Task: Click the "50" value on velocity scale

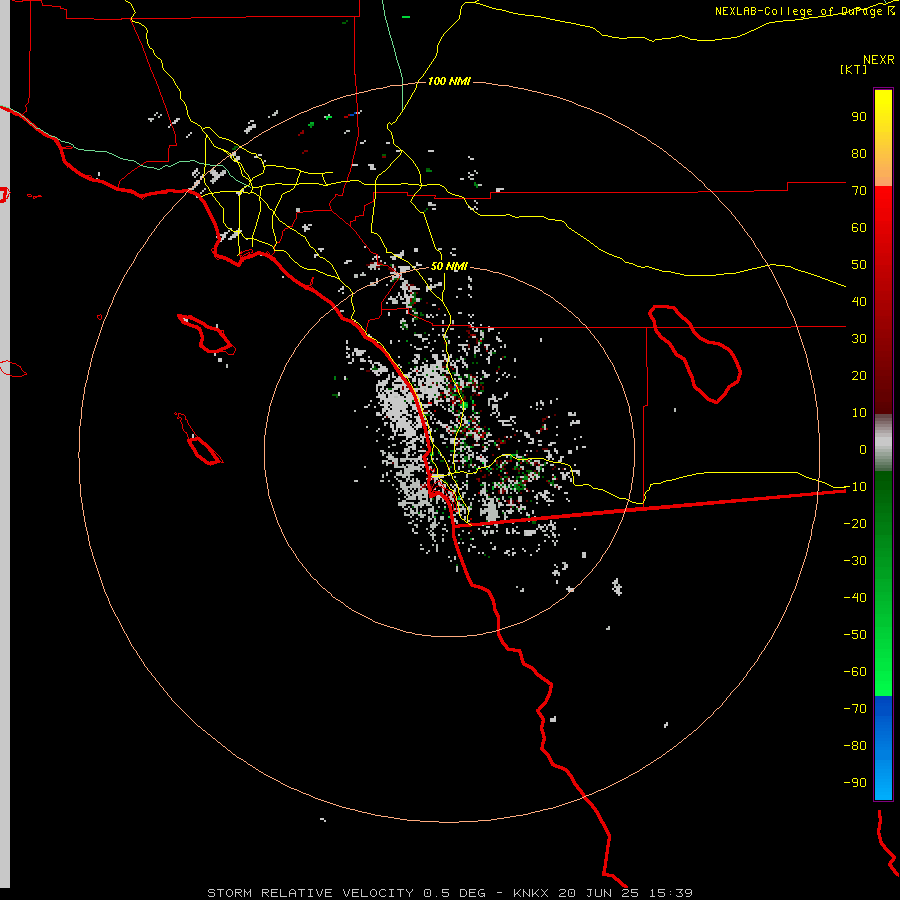Action: coord(859,265)
